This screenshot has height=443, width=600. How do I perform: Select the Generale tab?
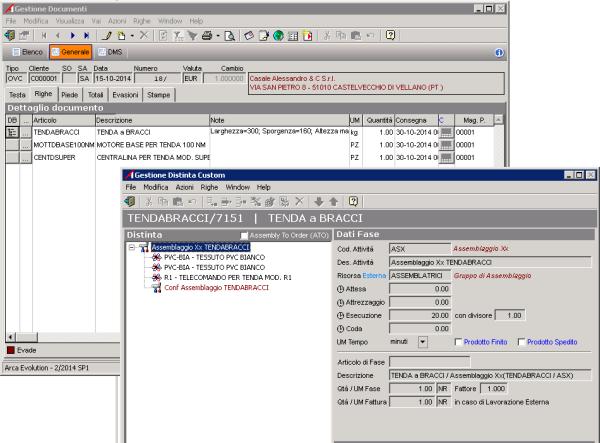click(x=70, y=52)
